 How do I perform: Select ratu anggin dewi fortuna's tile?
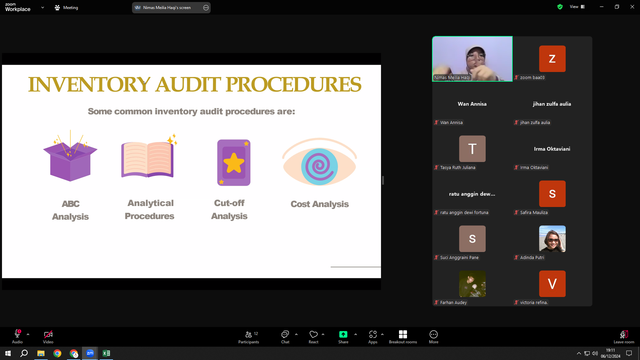click(x=472, y=194)
